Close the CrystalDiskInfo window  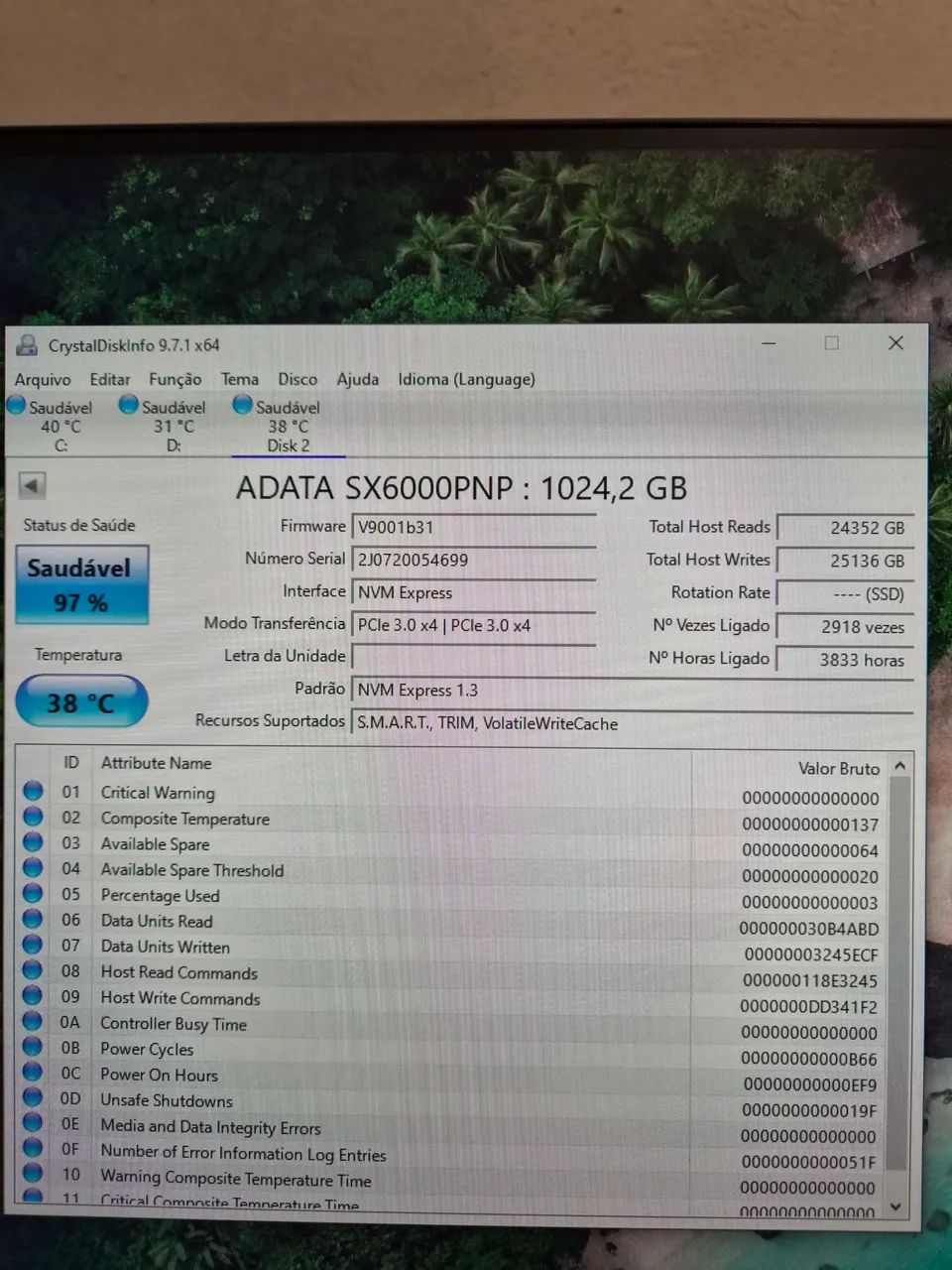click(895, 342)
